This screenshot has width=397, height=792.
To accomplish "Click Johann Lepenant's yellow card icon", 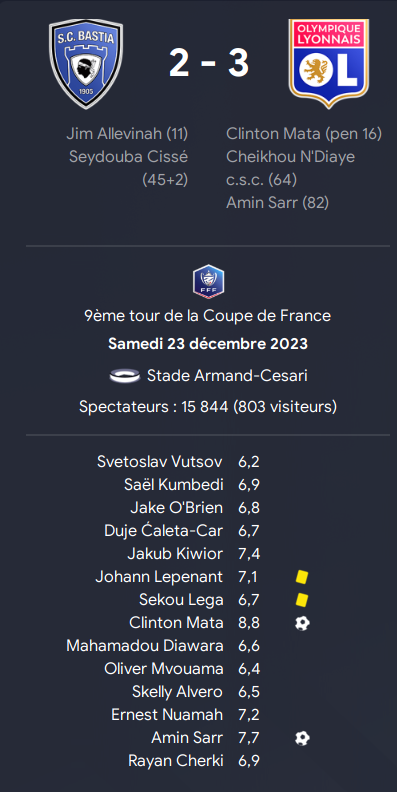I will click(302, 577).
